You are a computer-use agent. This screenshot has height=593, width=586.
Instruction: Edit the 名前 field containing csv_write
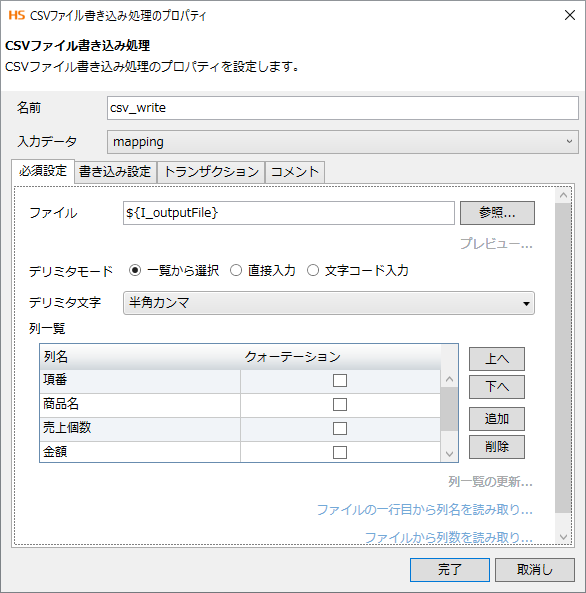coord(342,108)
